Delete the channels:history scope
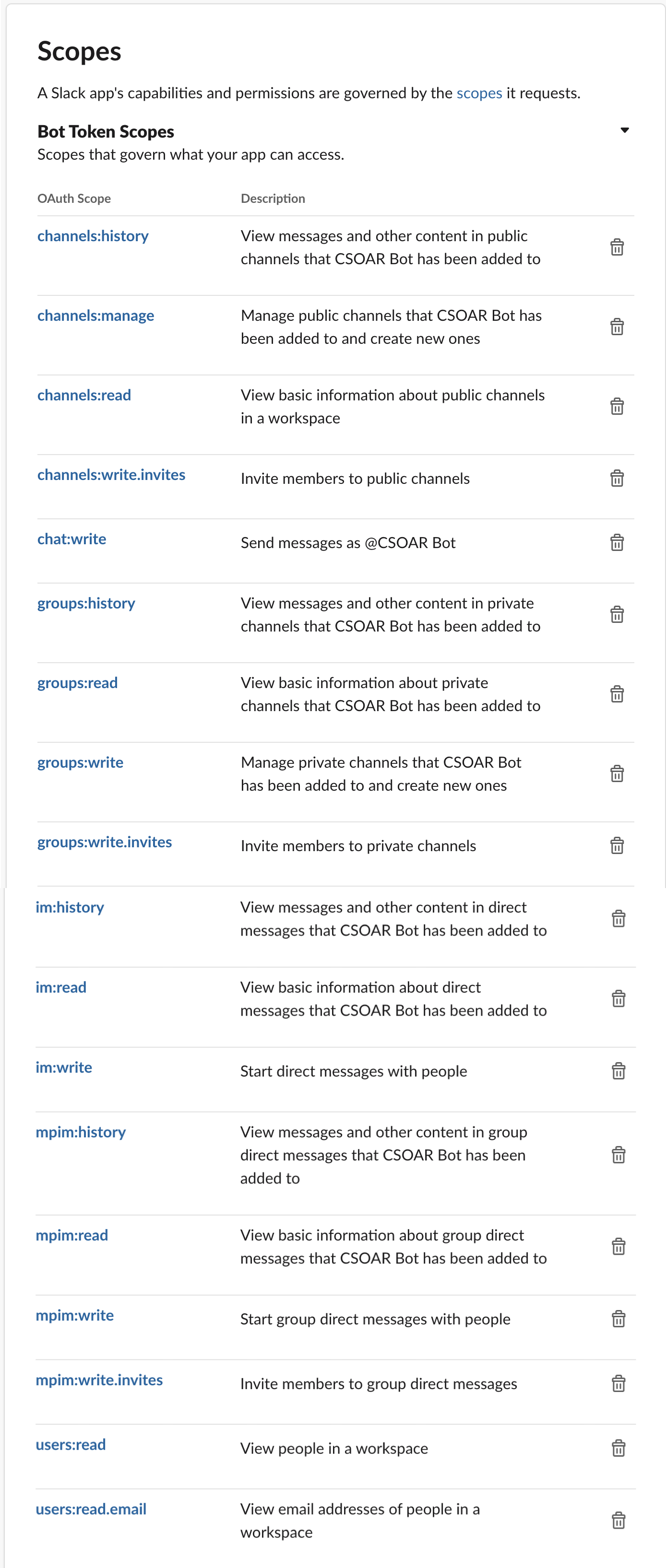666x1568 pixels. click(617, 247)
